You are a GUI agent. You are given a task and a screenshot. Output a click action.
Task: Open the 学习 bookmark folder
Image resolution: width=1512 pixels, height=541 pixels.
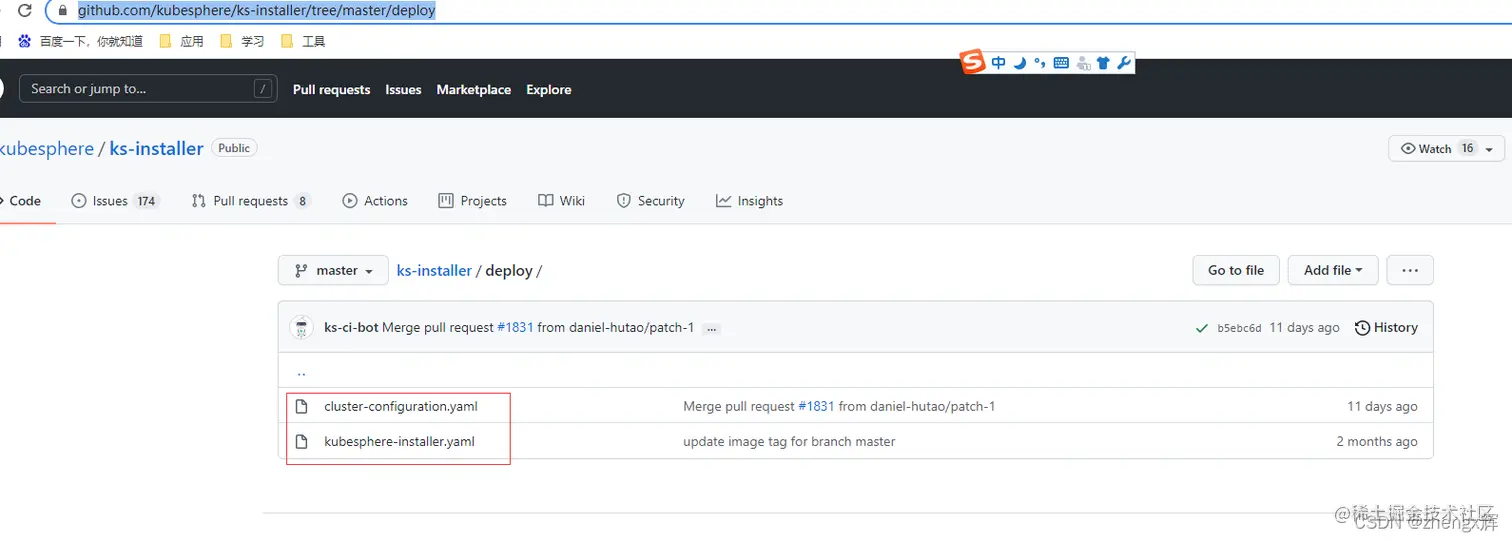242,41
